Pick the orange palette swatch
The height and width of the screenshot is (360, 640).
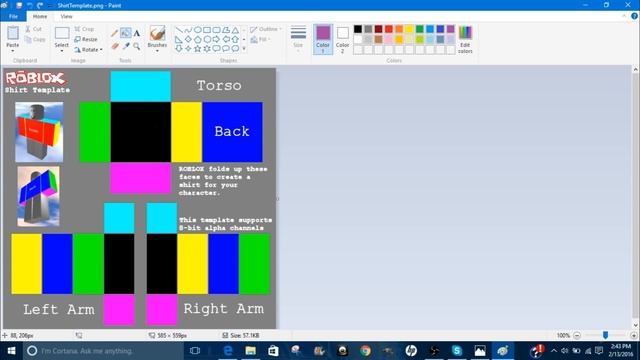pyautogui.click(x=399, y=29)
